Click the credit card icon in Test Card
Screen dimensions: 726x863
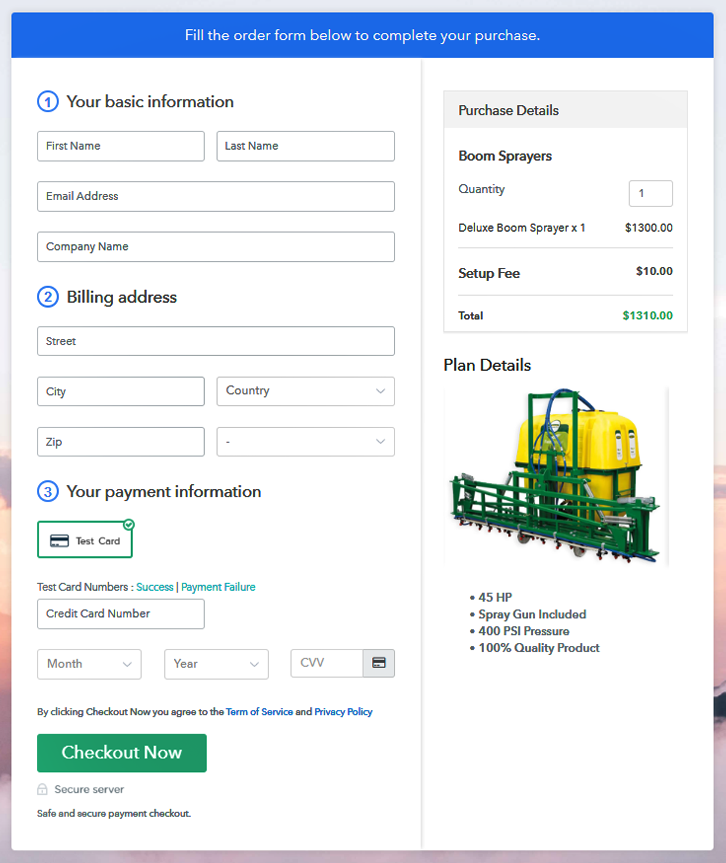[59, 541]
